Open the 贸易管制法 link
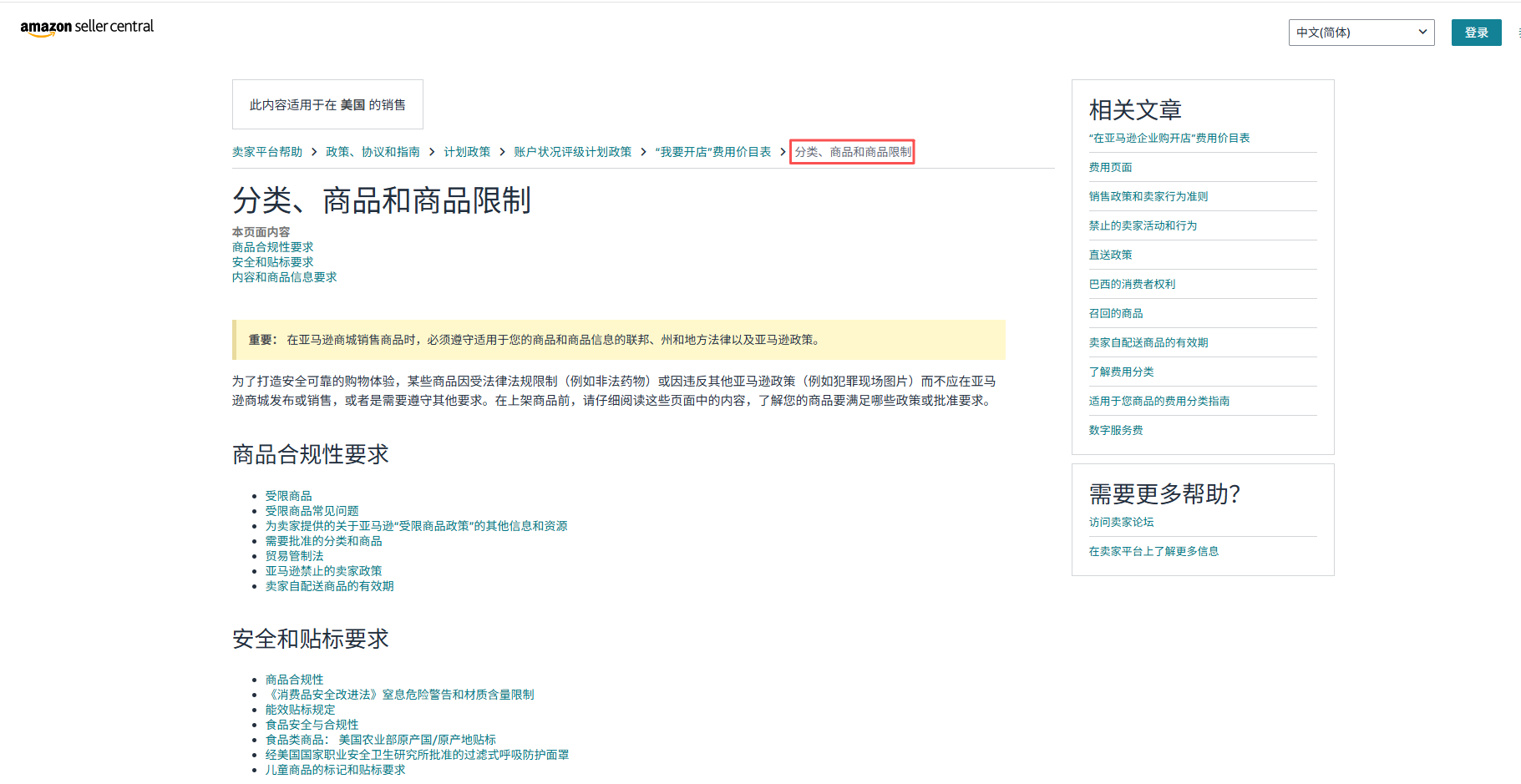This screenshot has height=784, width=1521. point(294,555)
